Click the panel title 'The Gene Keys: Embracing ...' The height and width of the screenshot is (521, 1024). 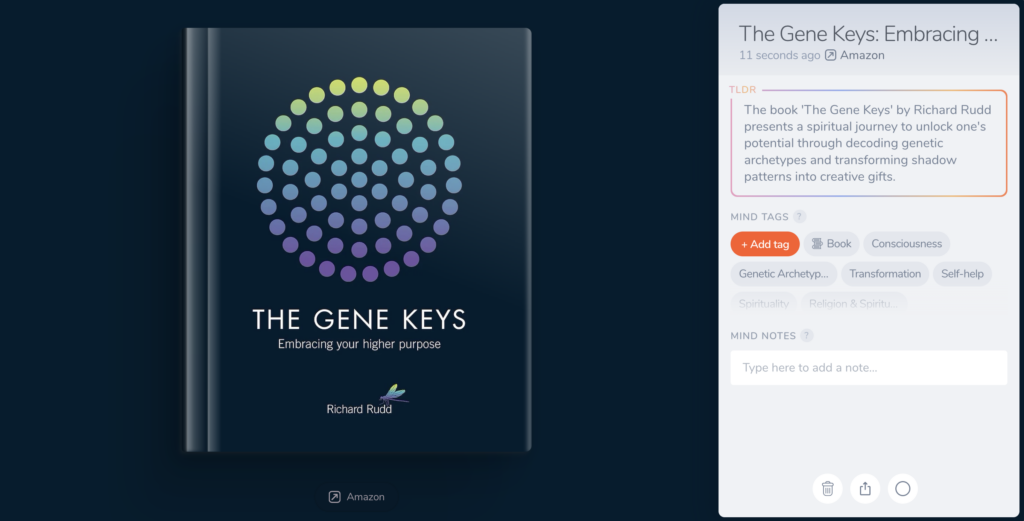click(x=868, y=34)
